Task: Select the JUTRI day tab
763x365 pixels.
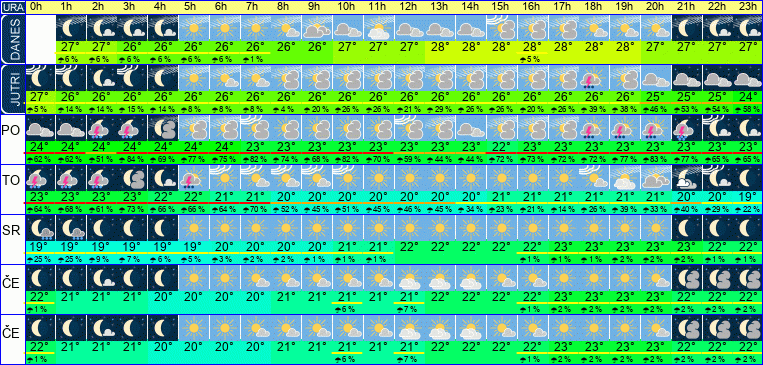Action: [12, 89]
